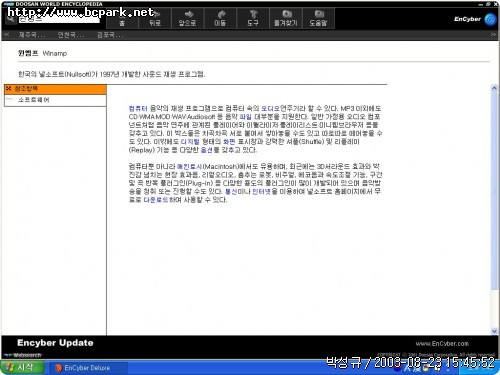Image resolution: width=500 pixels, height=375 pixels.
Task: Click Encyber Update in the bottom bar
Action: 55,343
